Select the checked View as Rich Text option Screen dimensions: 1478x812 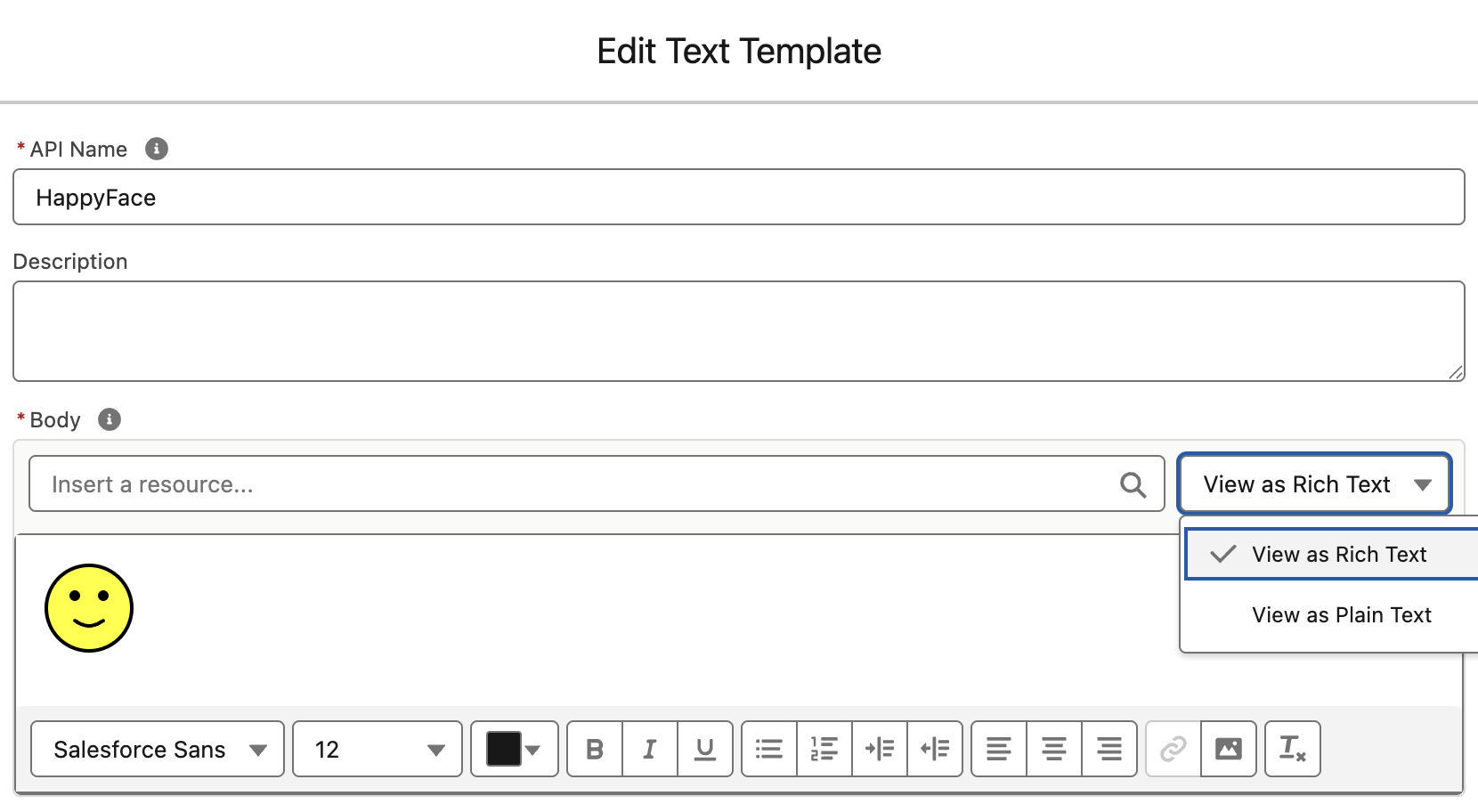click(1338, 555)
